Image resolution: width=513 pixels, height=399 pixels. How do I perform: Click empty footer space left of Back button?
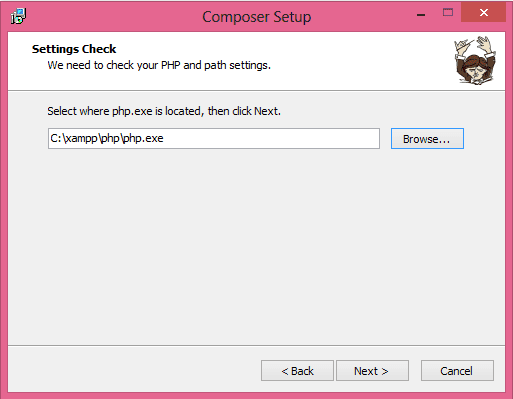click(133, 370)
